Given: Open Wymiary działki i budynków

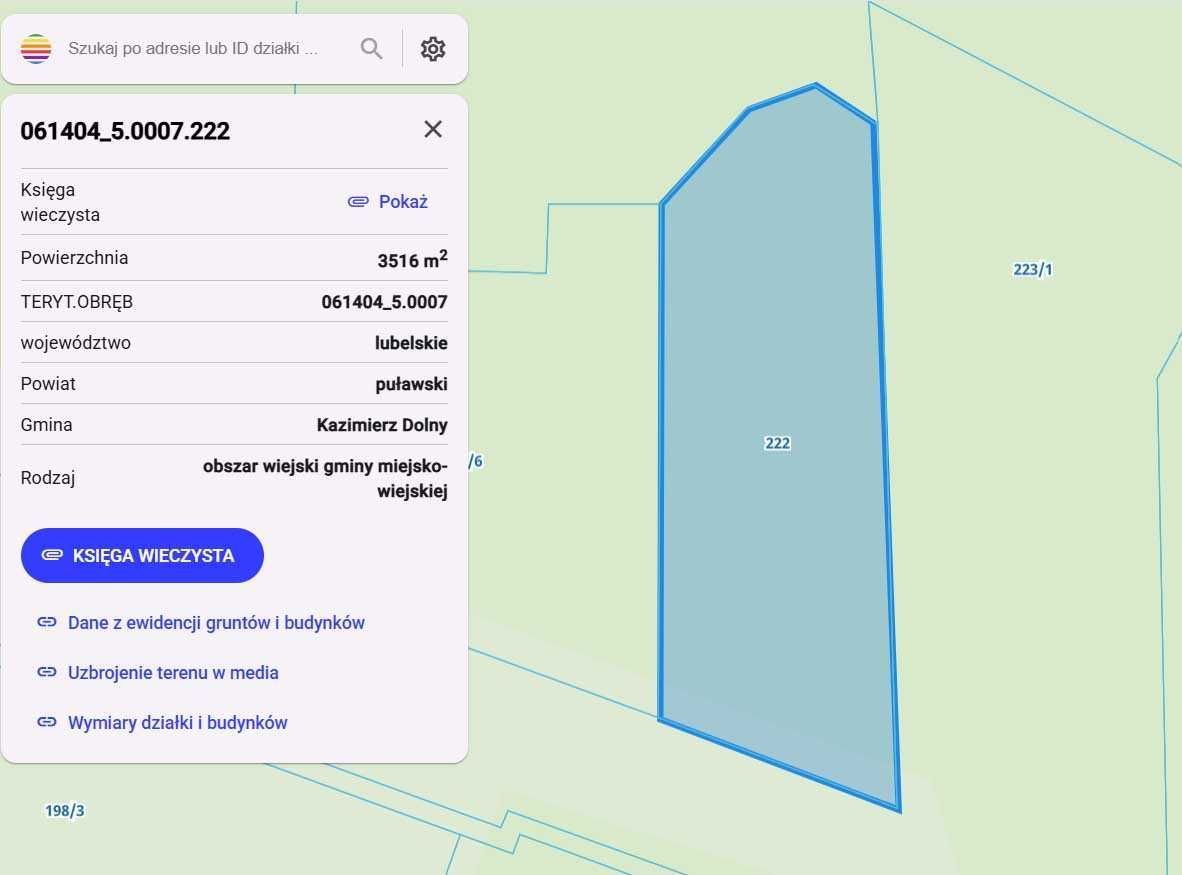Looking at the screenshot, I should pyautogui.click(x=177, y=722).
